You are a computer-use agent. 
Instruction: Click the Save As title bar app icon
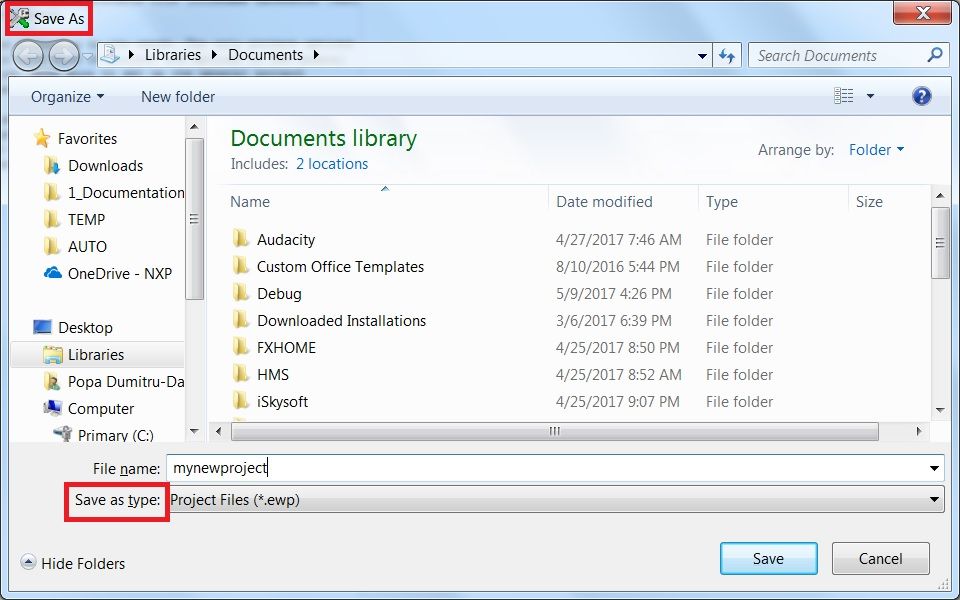point(20,18)
